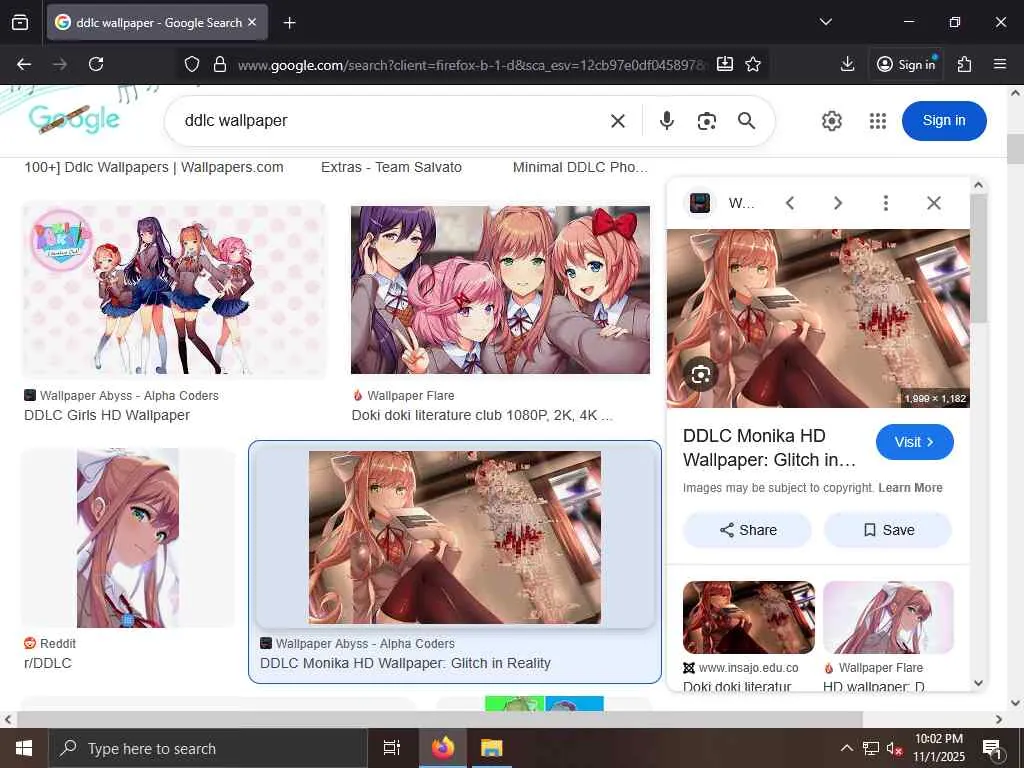Screen dimensions: 1024x768
Task: Open three-dot more options in preview panel
Action: [x=886, y=203]
